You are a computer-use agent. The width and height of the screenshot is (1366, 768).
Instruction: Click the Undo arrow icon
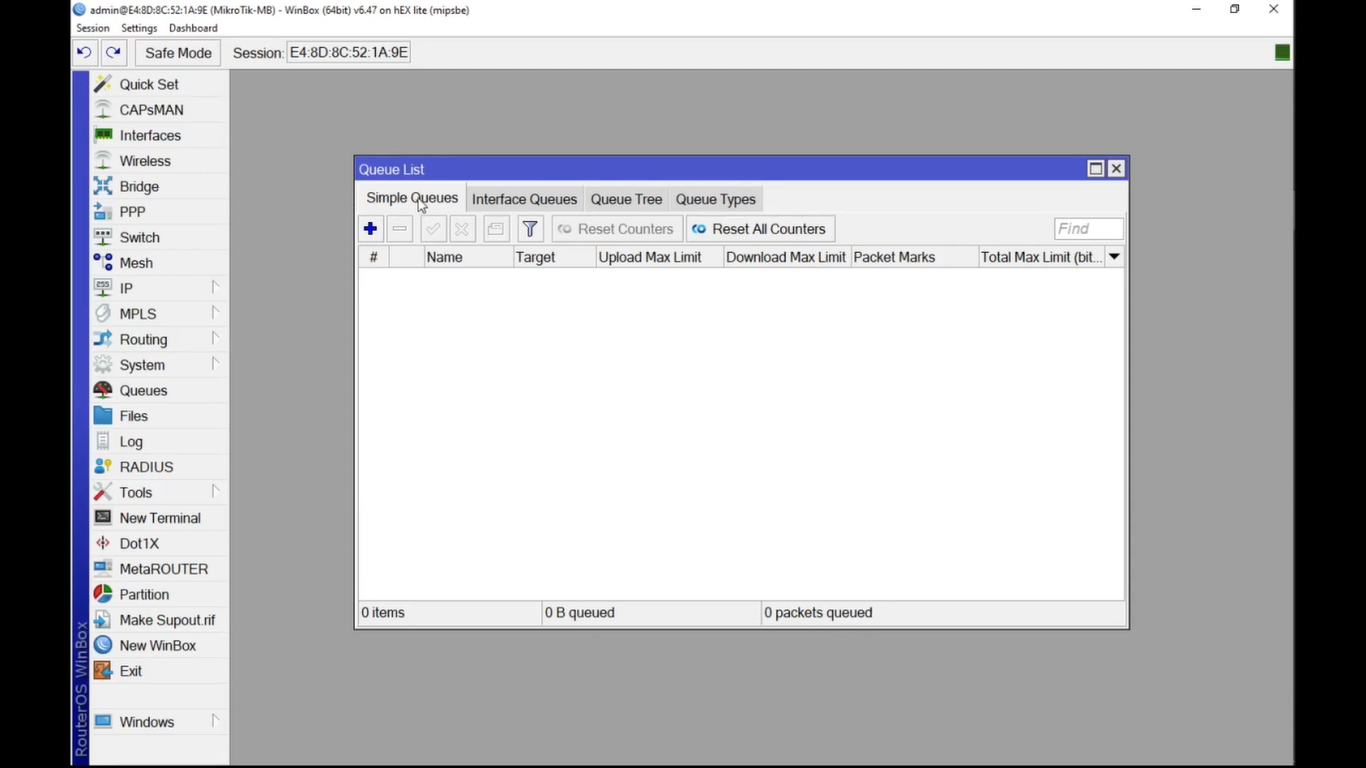tap(84, 53)
